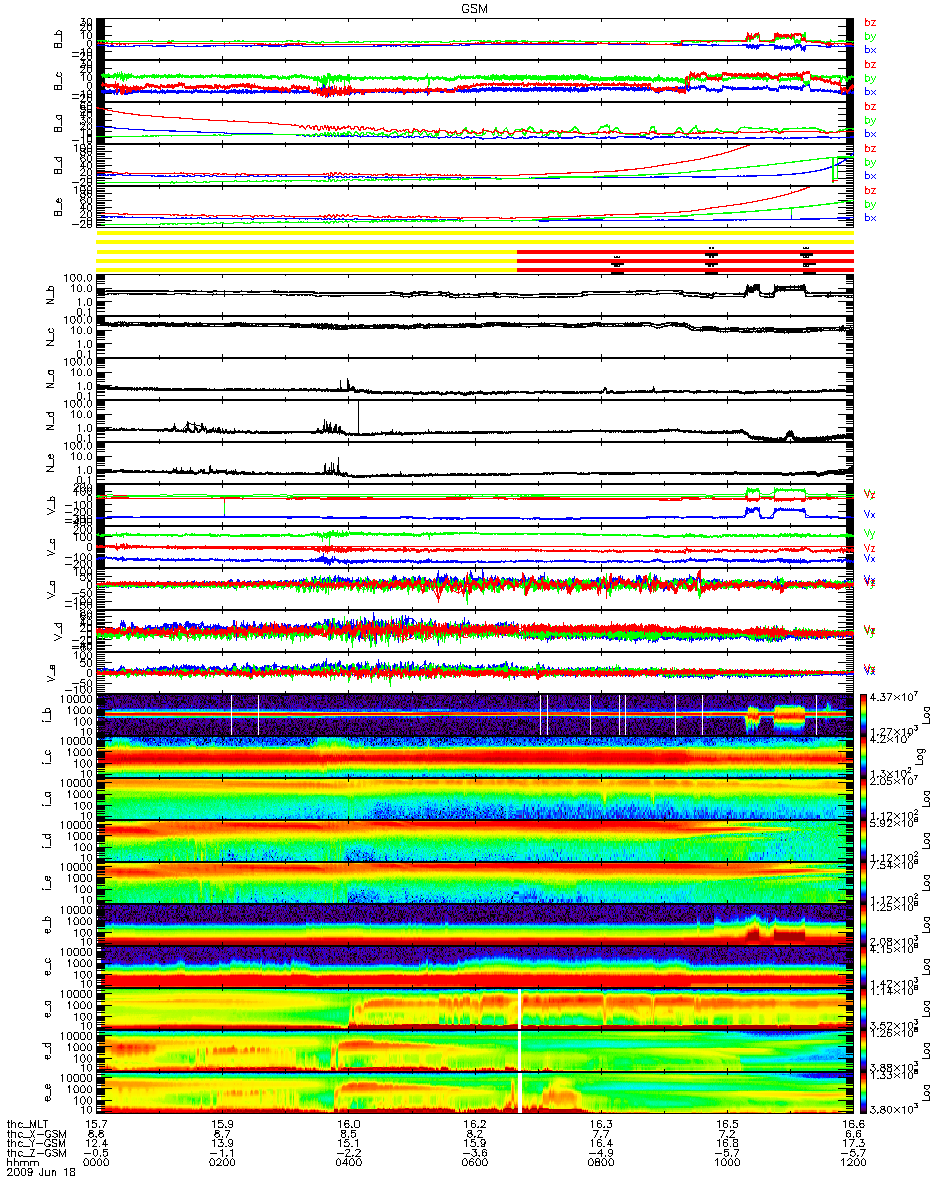Click the green by legend for B_c panel
The height and width of the screenshot is (1200, 930).
point(870,78)
